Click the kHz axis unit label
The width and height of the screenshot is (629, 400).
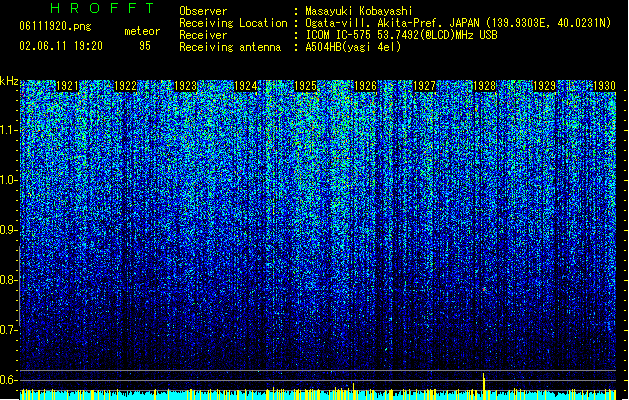coord(9,81)
